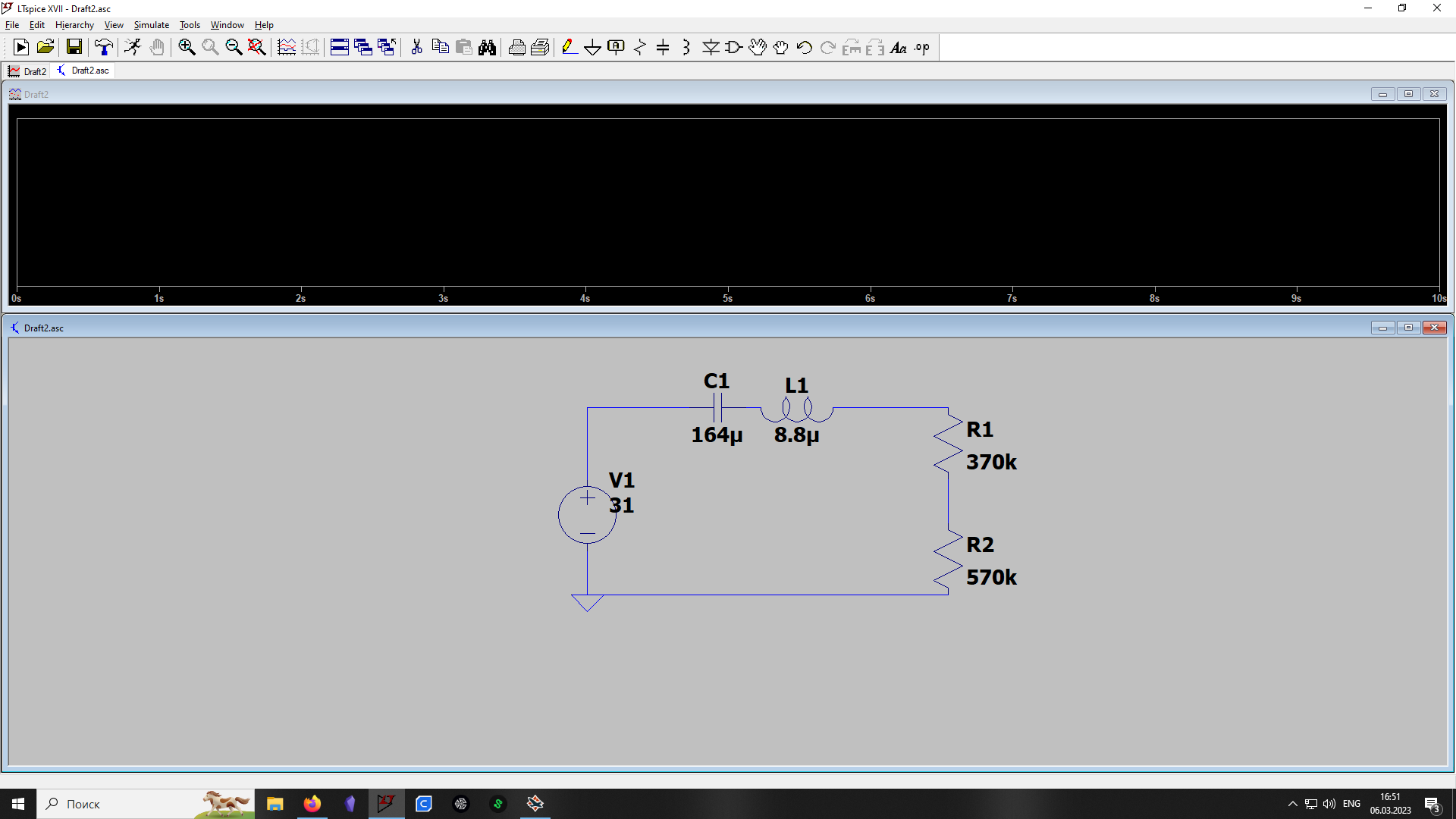
Task: Switch to the Draft2 waveform tab
Action: 28,71
